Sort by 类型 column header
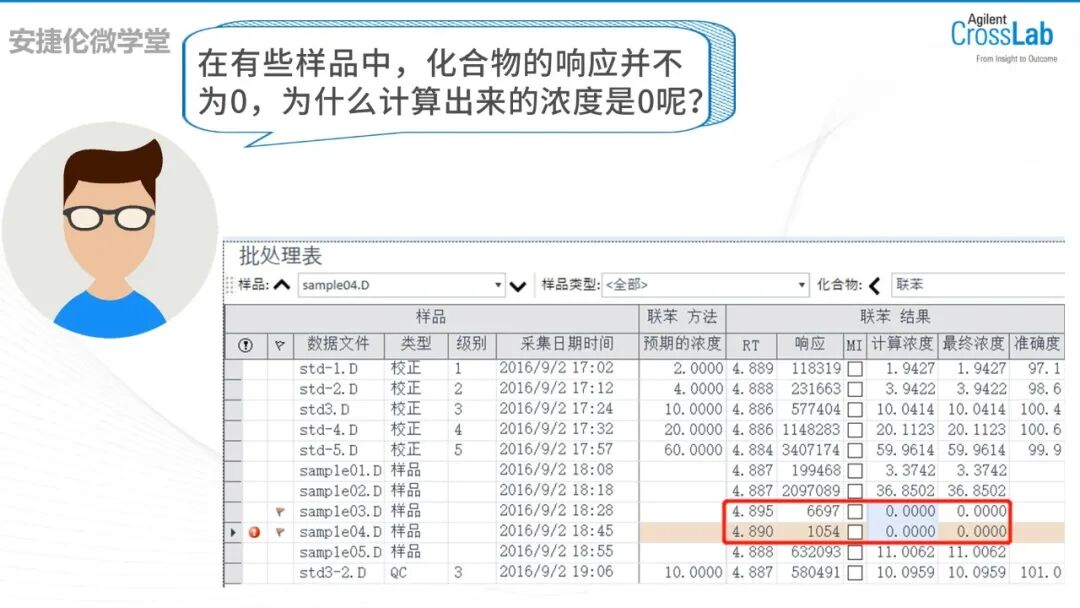 pos(416,344)
